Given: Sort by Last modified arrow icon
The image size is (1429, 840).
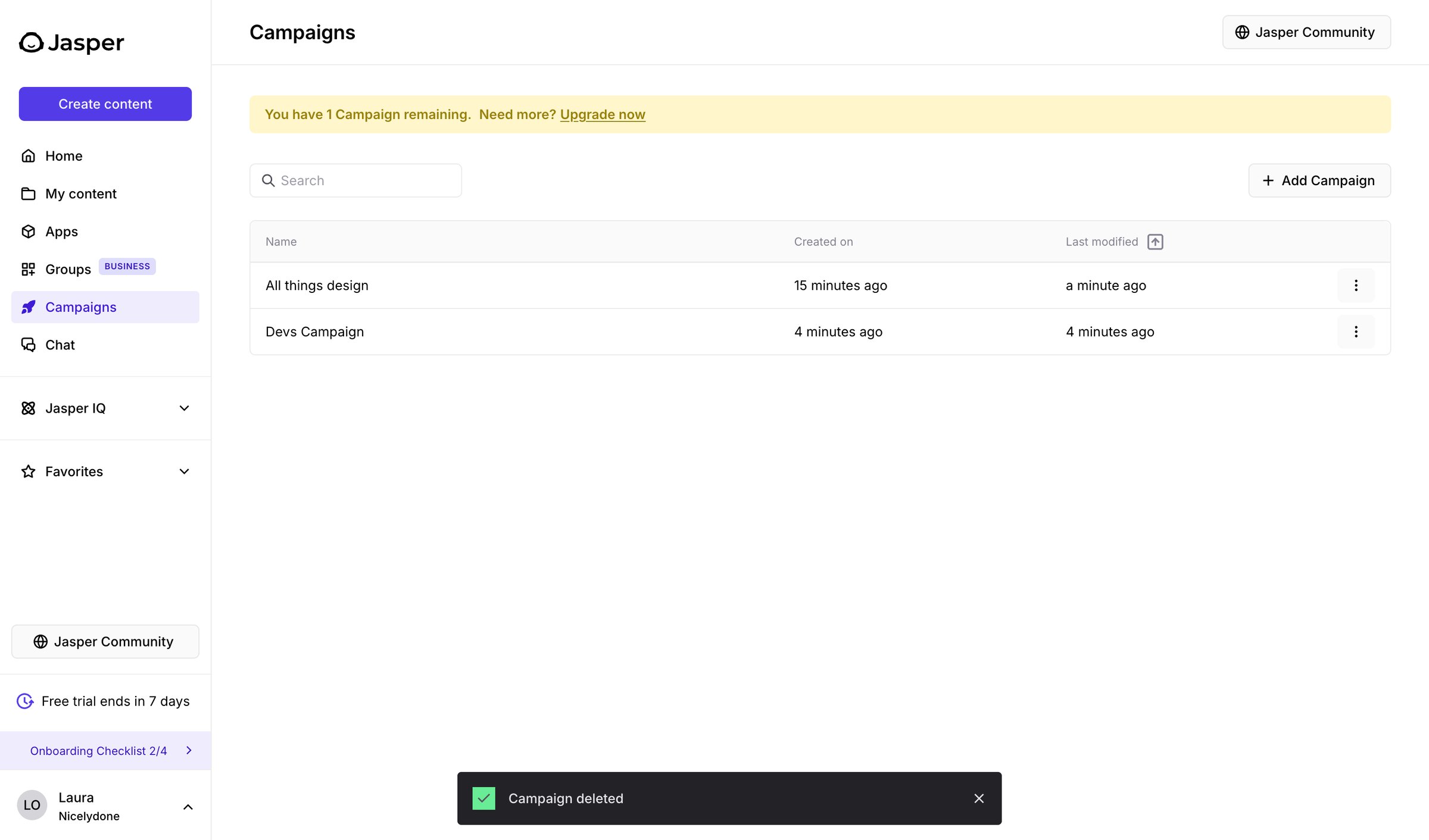Looking at the screenshot, I should (x=1155, y=242).
